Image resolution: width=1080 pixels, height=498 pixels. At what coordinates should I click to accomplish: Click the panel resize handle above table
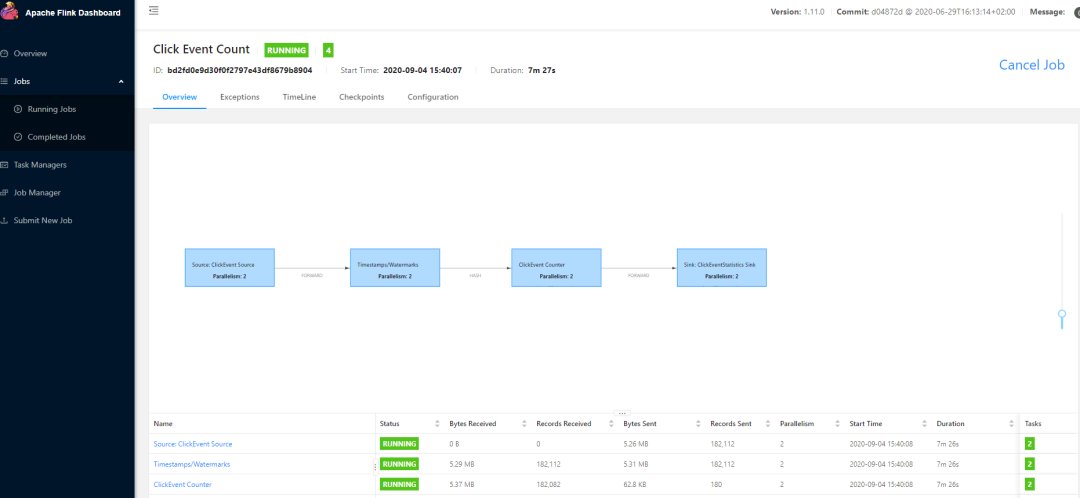621,413
